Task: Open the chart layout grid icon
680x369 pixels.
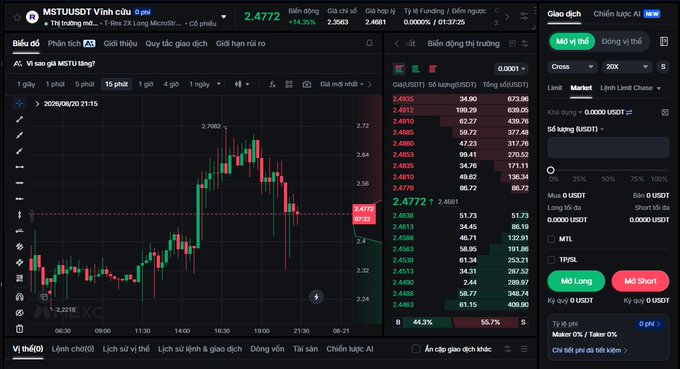Action: coord(289,84)
